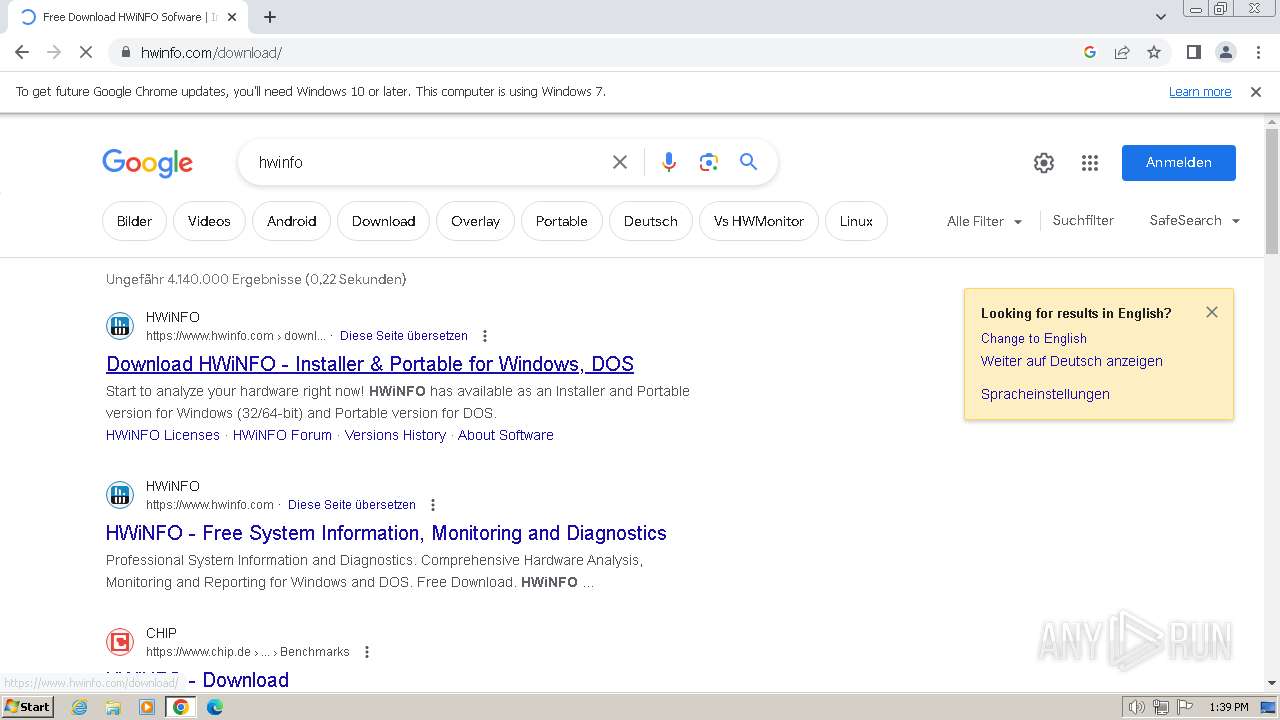Close the HWiNFO download tab
This screenshot has width=1280, height=720.
tap(232, 17)
